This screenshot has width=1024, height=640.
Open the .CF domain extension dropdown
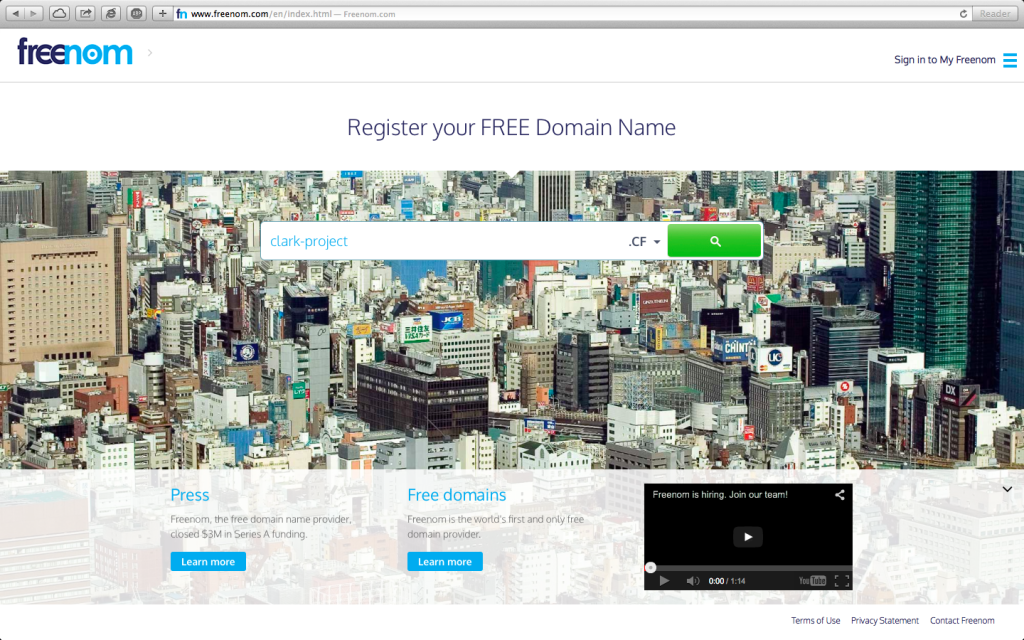pos(645,242)
